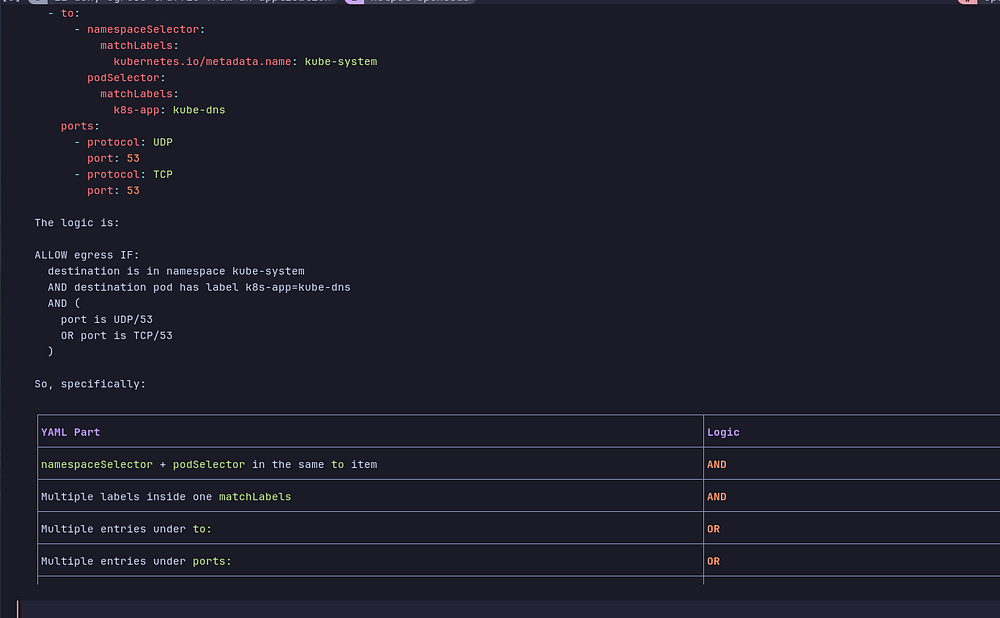Click AND in the namespaceSelector + podSelector row
This screenshot has width=1000, height=618.
[716, 464]
